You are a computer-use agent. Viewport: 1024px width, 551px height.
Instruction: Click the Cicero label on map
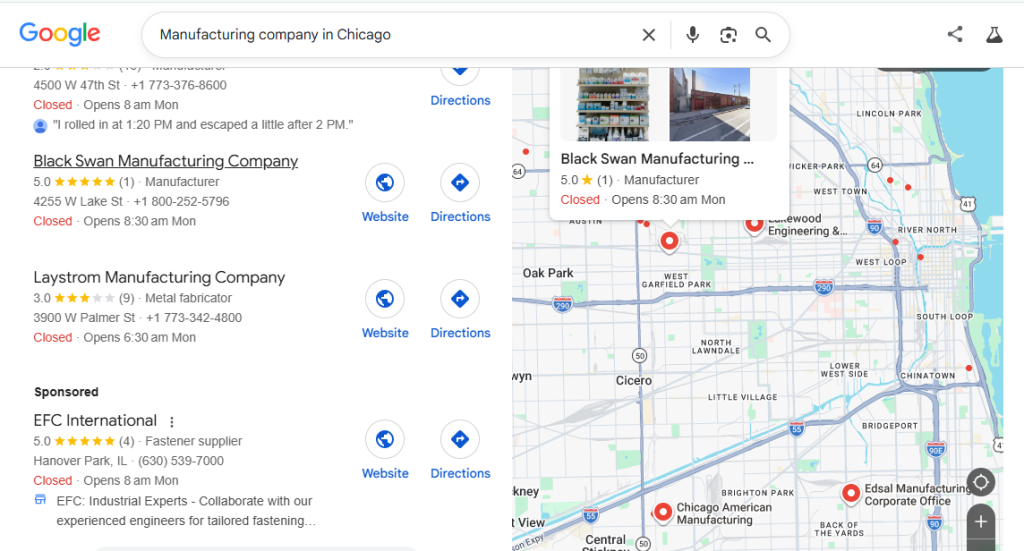633,380
